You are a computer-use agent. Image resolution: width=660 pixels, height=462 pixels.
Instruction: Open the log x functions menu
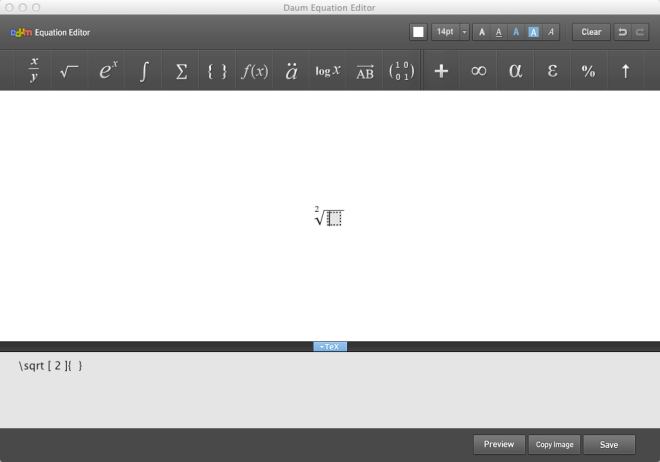tap(327, 70)
